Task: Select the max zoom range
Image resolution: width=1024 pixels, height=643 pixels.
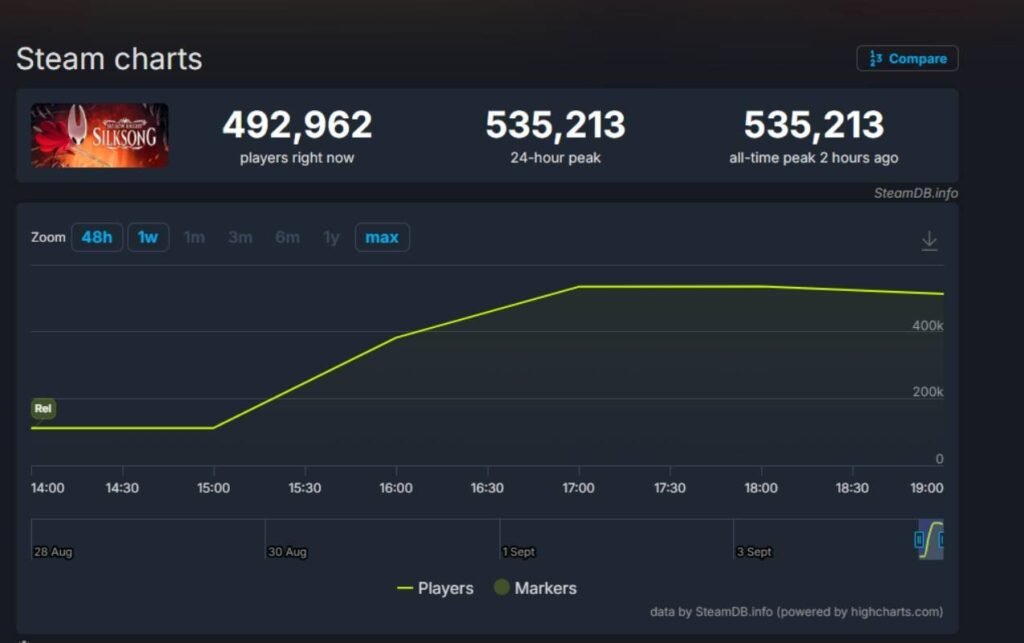Action: click(382, 237)
